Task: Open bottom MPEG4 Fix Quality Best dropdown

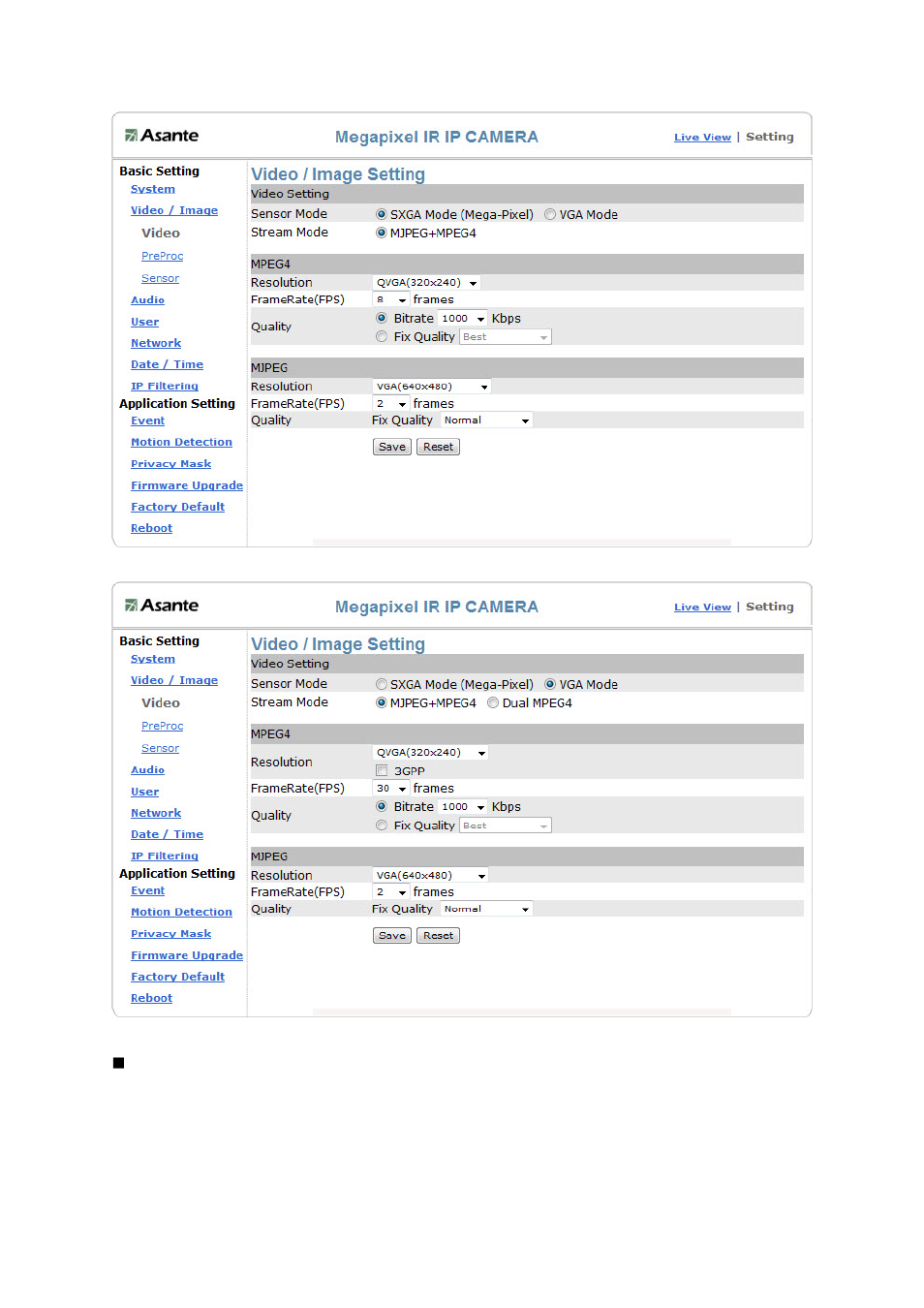Action: (506, 825)
